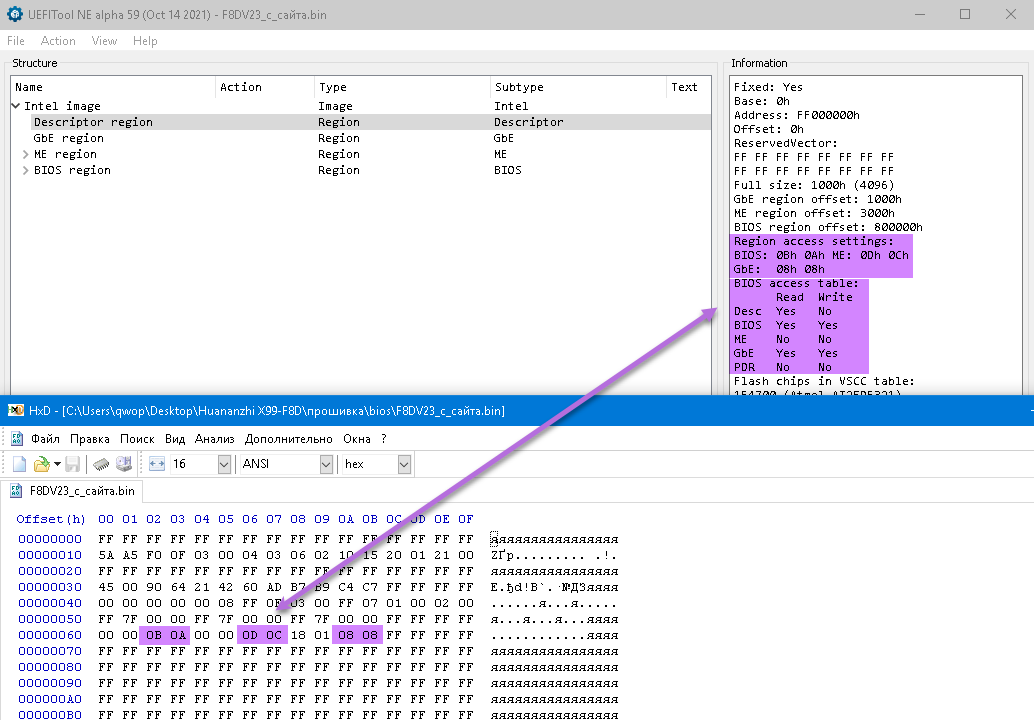This screenshot has width=1034, height=720.
Task: Collapse the Intel image tree node
Action: point(16,105)
